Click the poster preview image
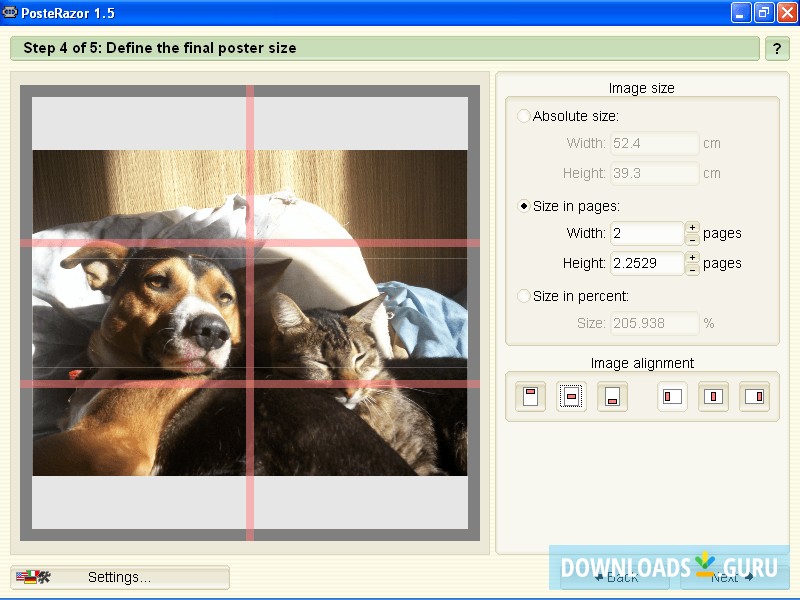 pyautogui.click(x=250, y=313)
